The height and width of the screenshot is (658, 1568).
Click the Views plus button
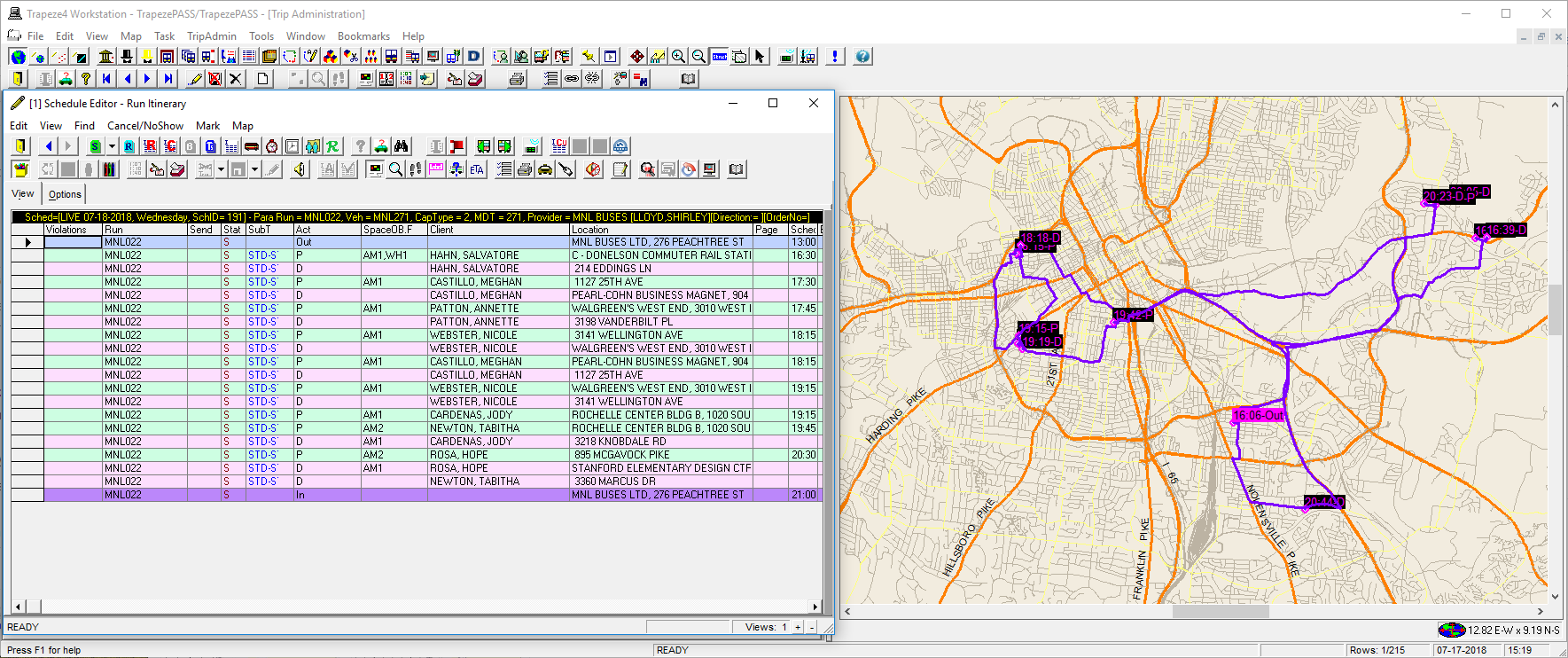[x=798, y=627]
